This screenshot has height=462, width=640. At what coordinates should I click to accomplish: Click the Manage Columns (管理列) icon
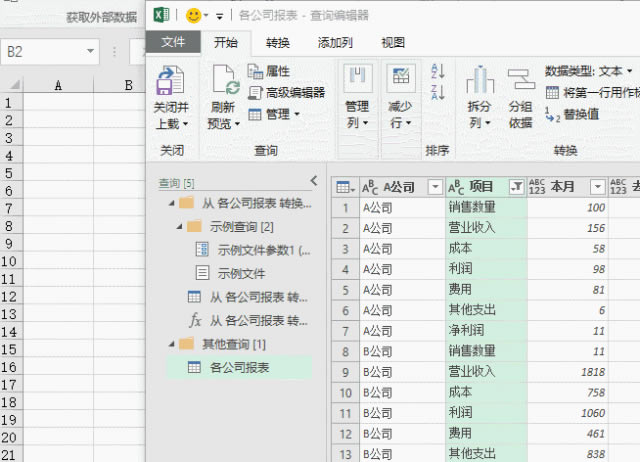tap(357, 80)
